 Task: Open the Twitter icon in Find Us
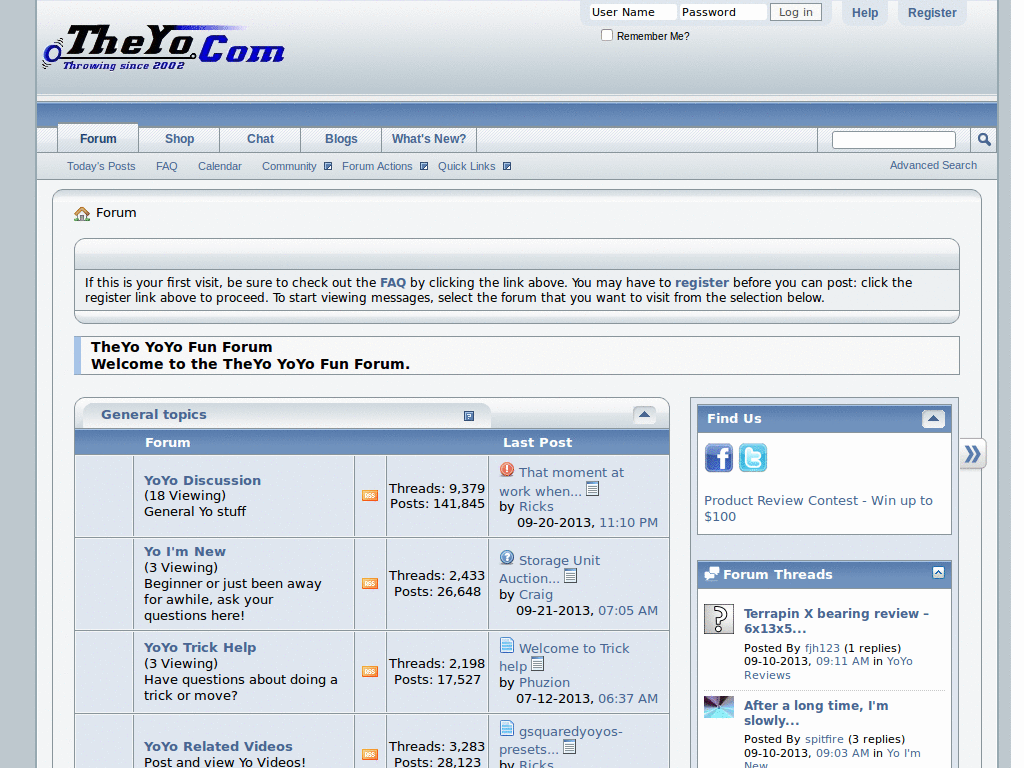pos(752,457)
